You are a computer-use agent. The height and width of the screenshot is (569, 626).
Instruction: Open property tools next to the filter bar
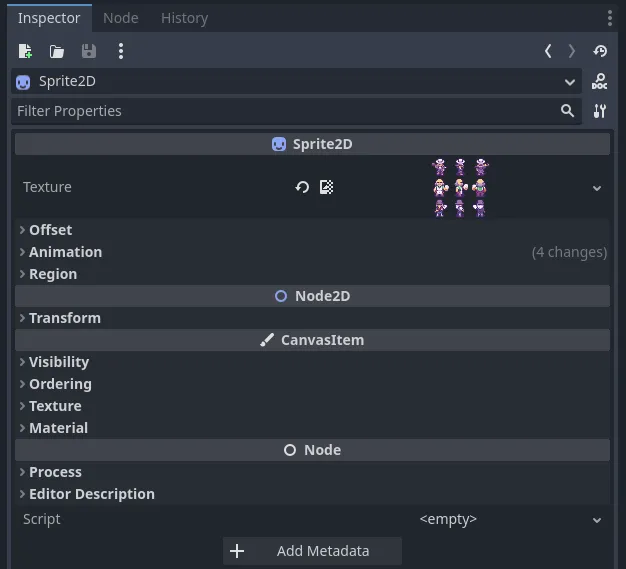click(599, 111)
